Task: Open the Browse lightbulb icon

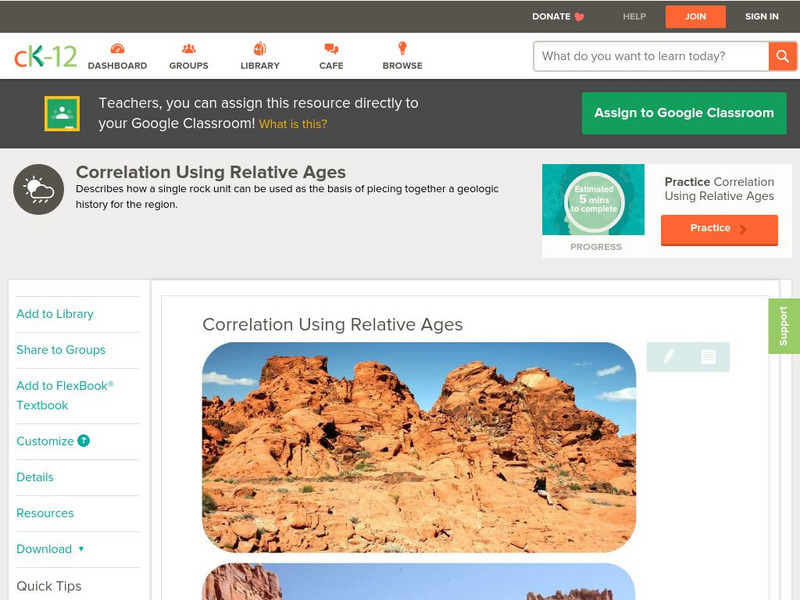Action: point(403,48)
